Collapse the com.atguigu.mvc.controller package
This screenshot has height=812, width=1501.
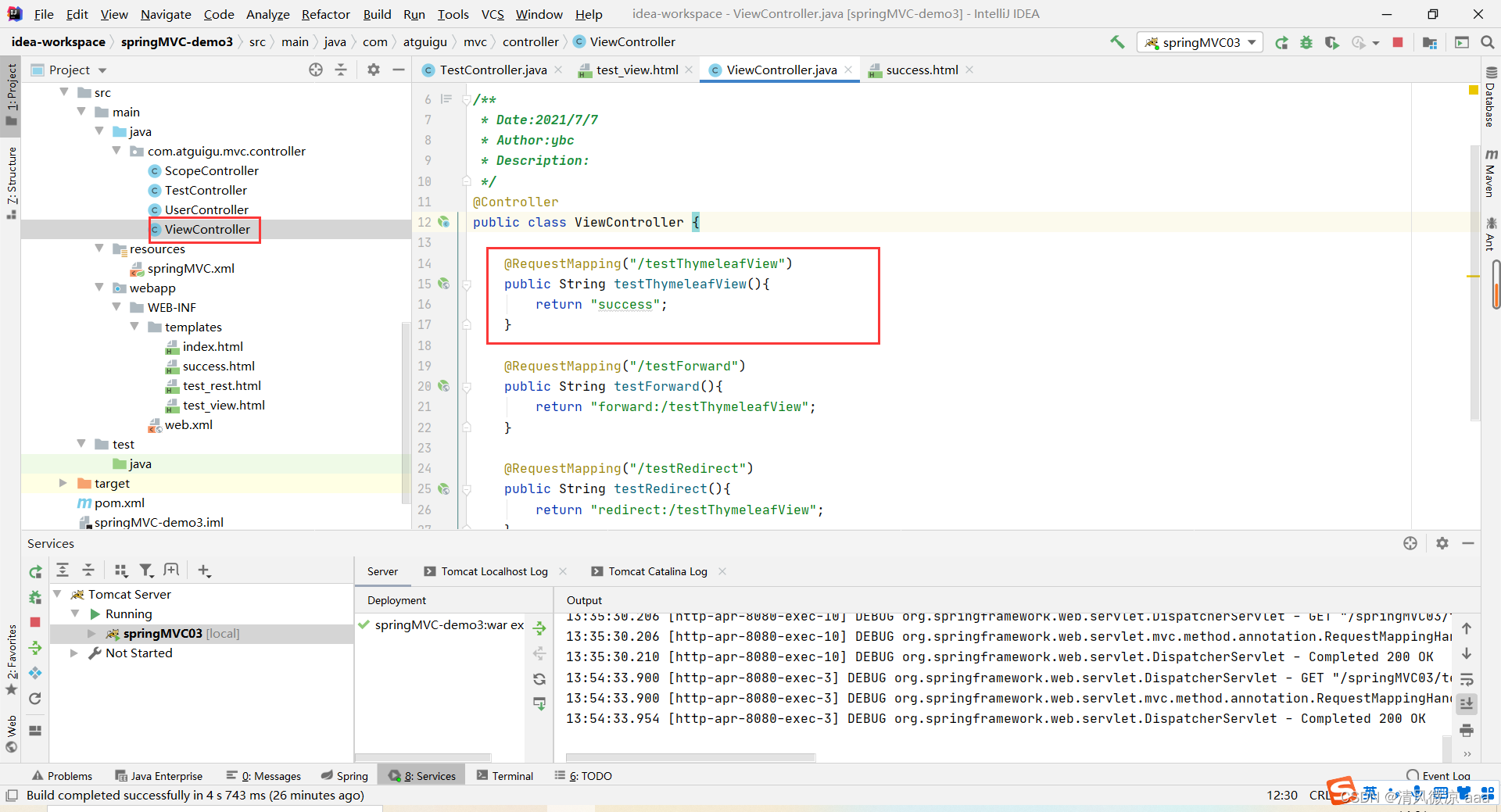coord(116,151)
